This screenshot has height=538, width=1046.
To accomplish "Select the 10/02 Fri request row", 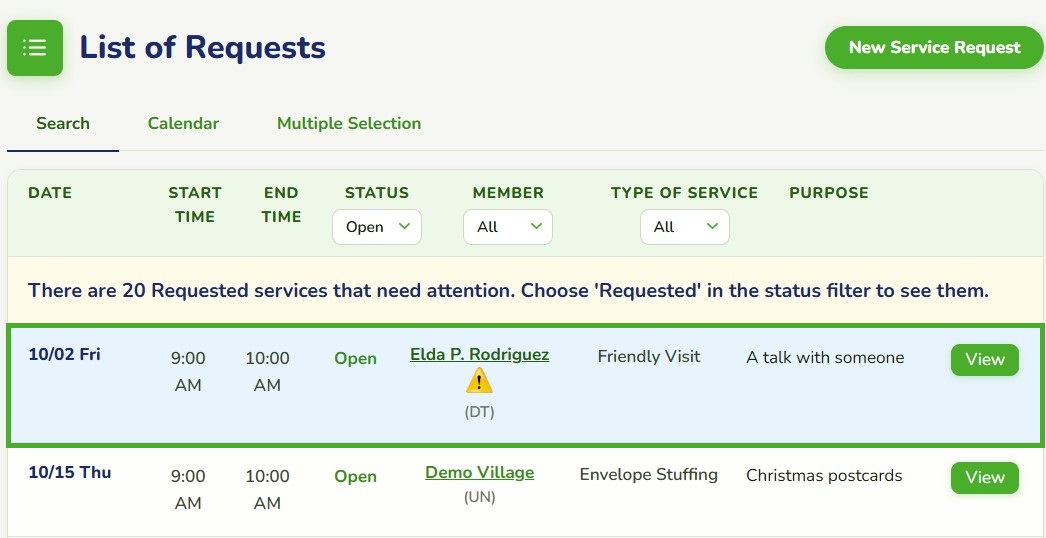I will click(x=526, y=385).
